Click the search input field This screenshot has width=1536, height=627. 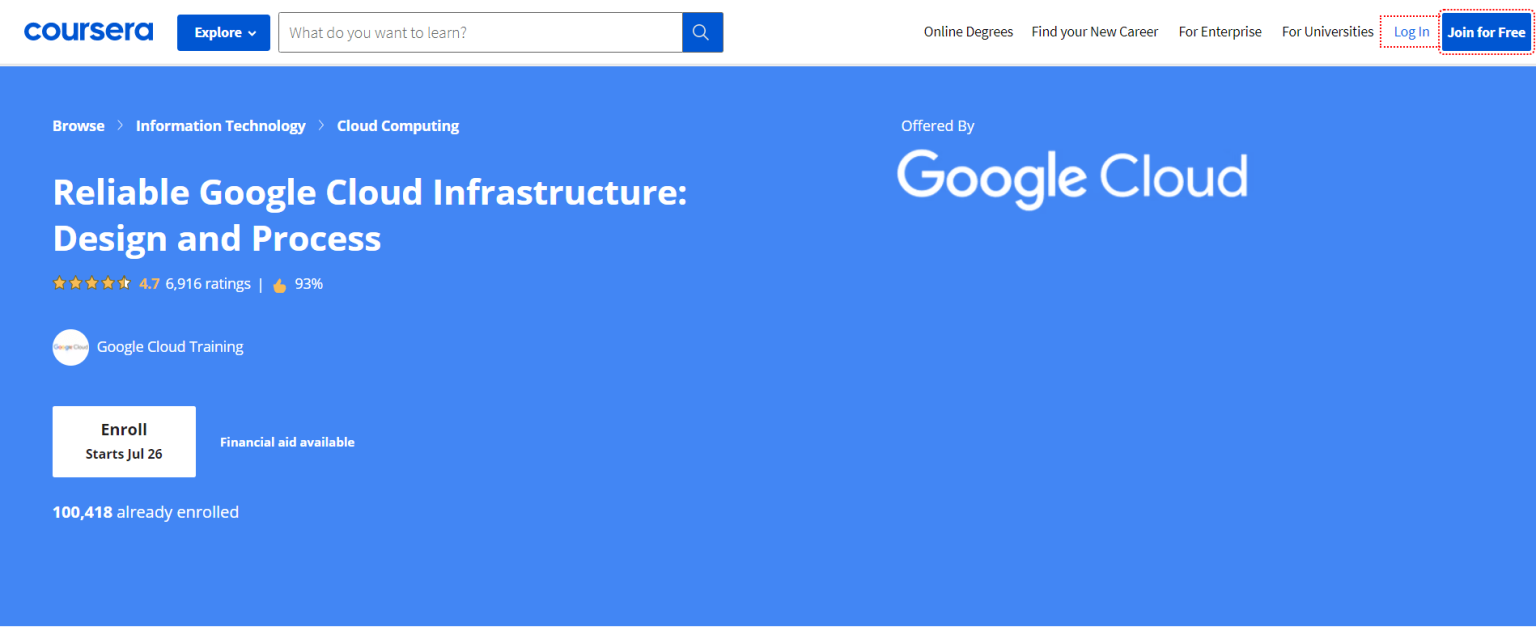tap(480, 33)
